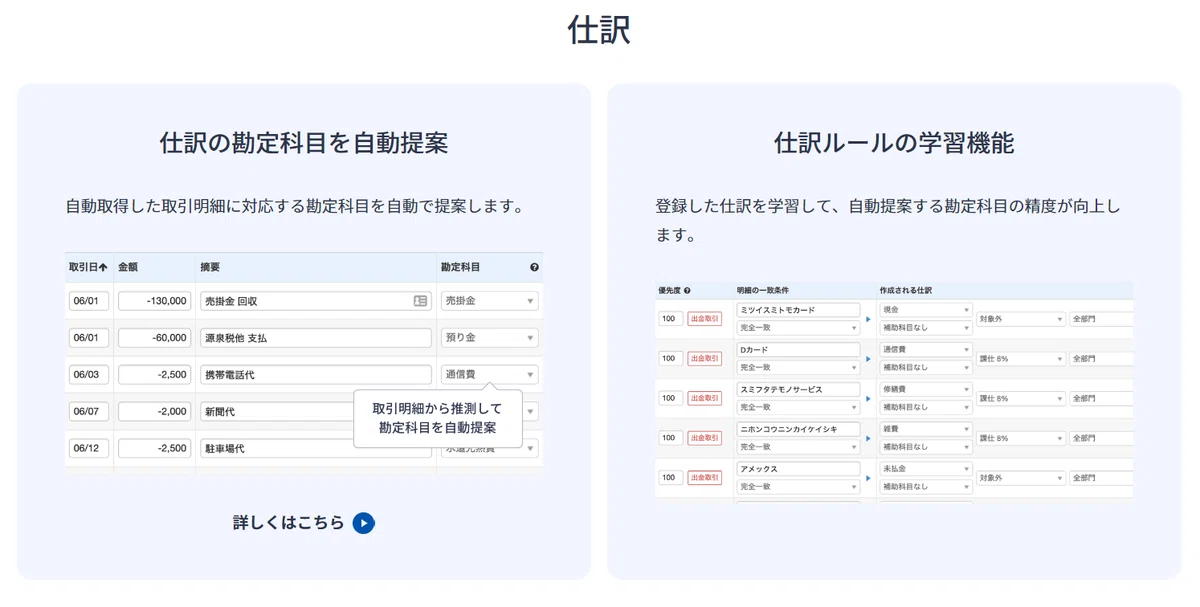Click the 仕訳 page title
The height and width of the screenshot is (607, 1200).
click(x=599, y=30)
